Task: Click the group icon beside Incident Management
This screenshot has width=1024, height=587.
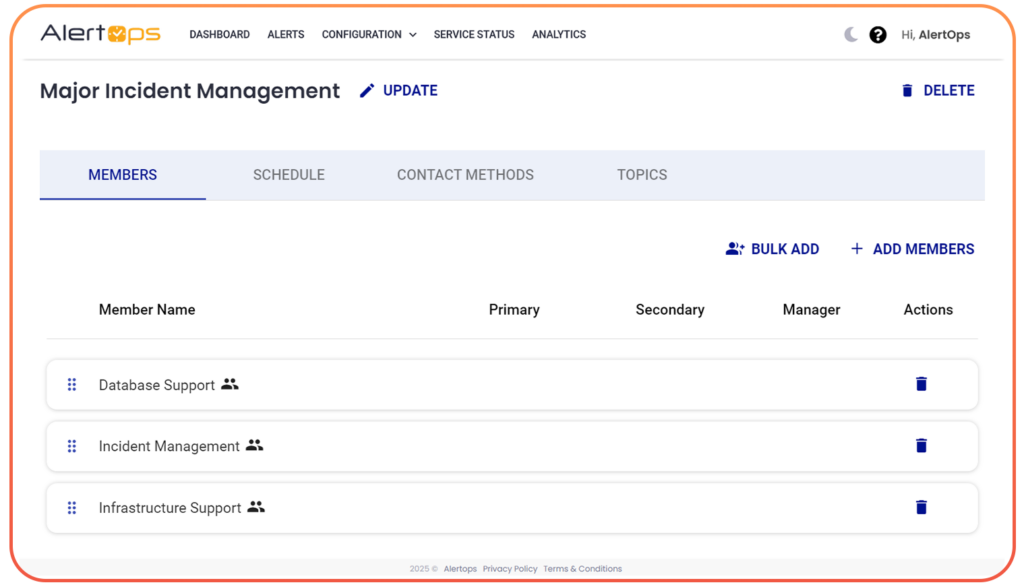Action: (255, 446)
